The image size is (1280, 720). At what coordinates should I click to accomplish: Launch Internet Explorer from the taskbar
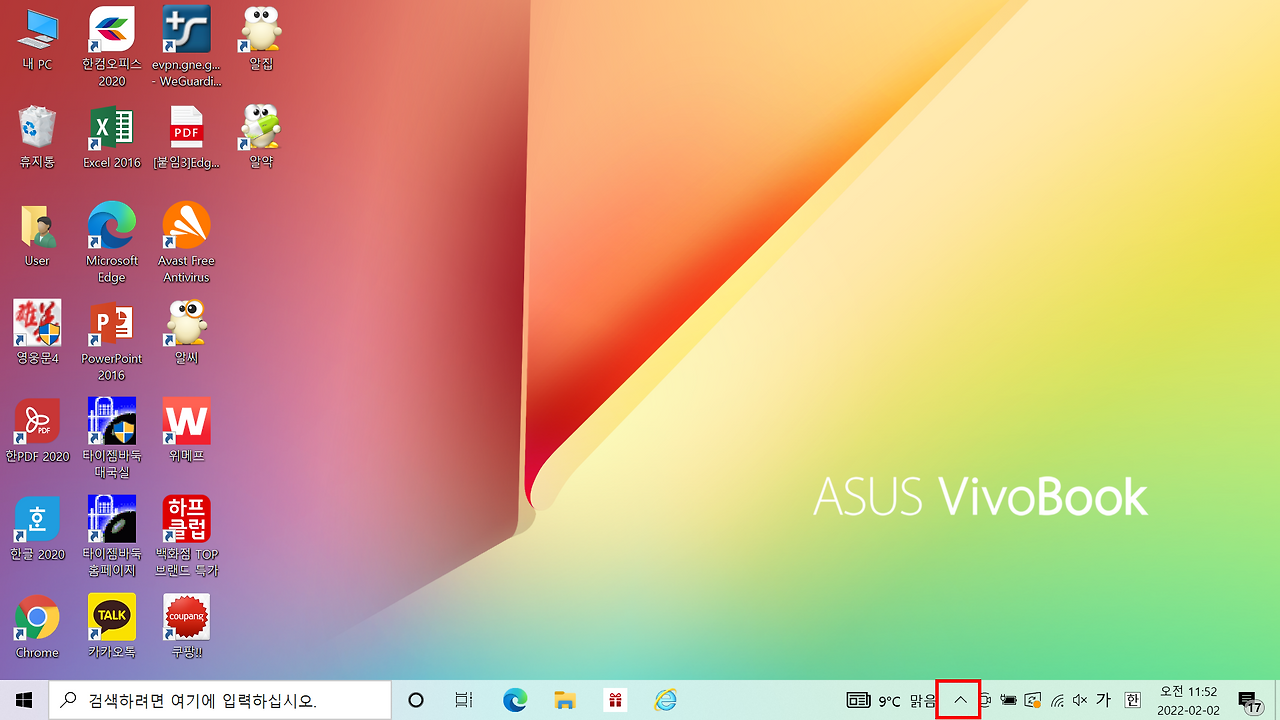pos(665,700)
